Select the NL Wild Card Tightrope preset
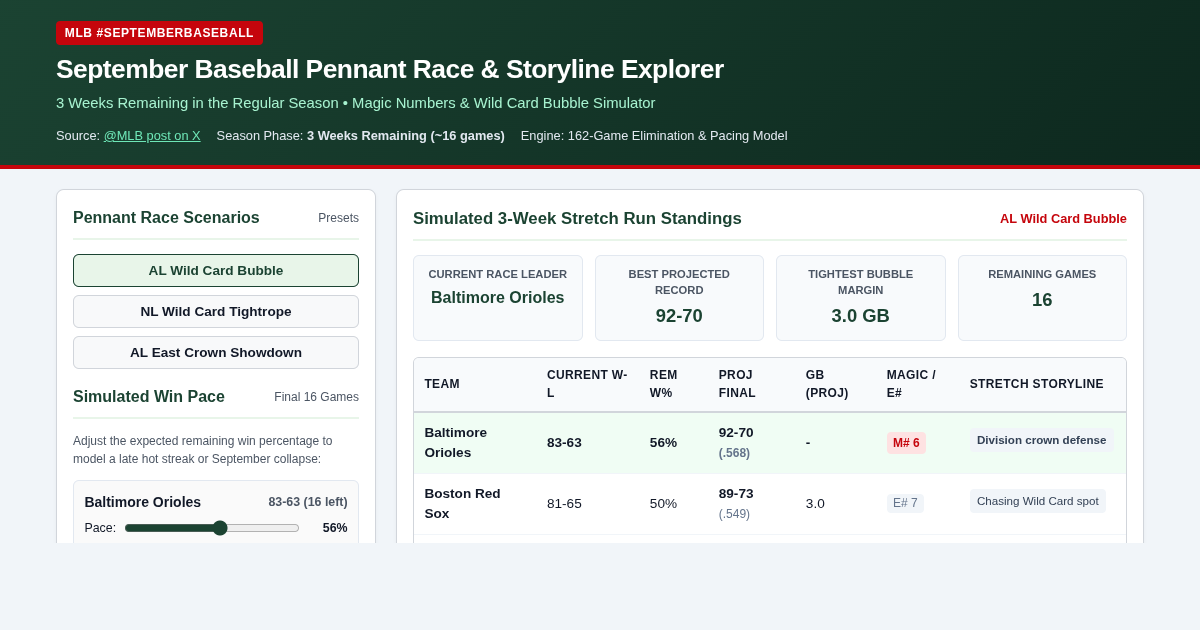 (216, 311)
